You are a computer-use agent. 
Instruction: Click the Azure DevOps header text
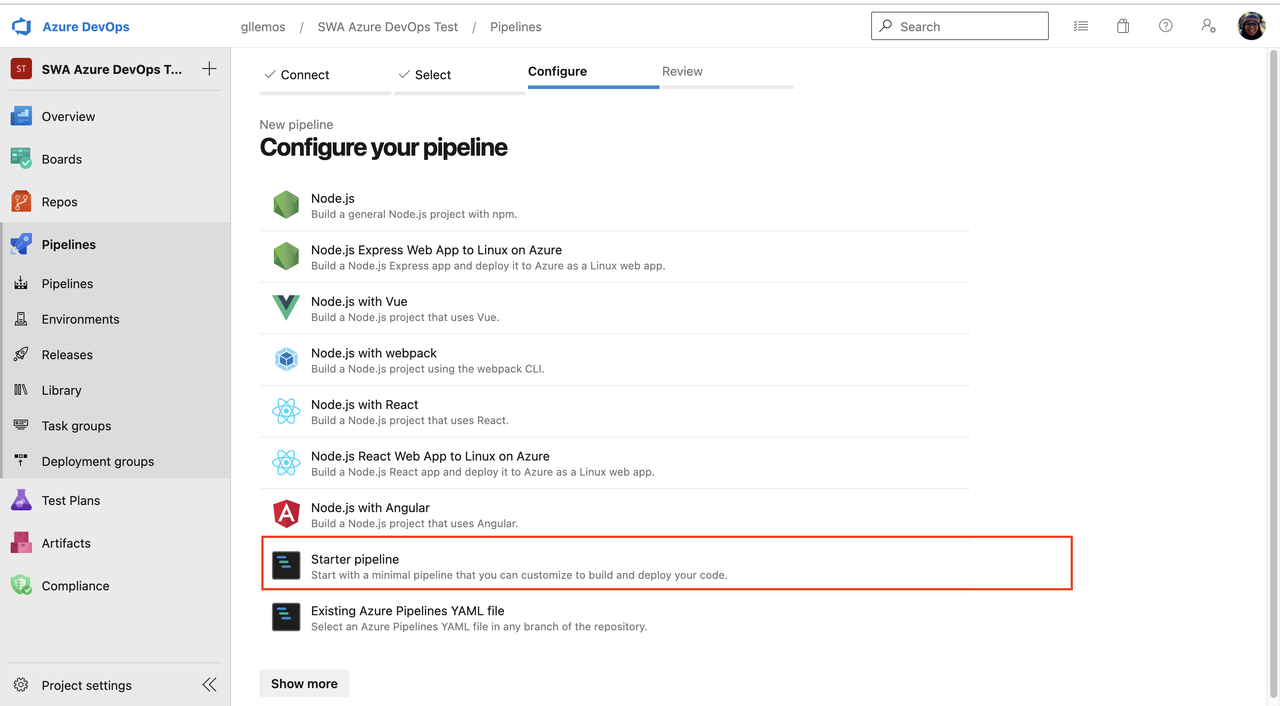(86, 27)
